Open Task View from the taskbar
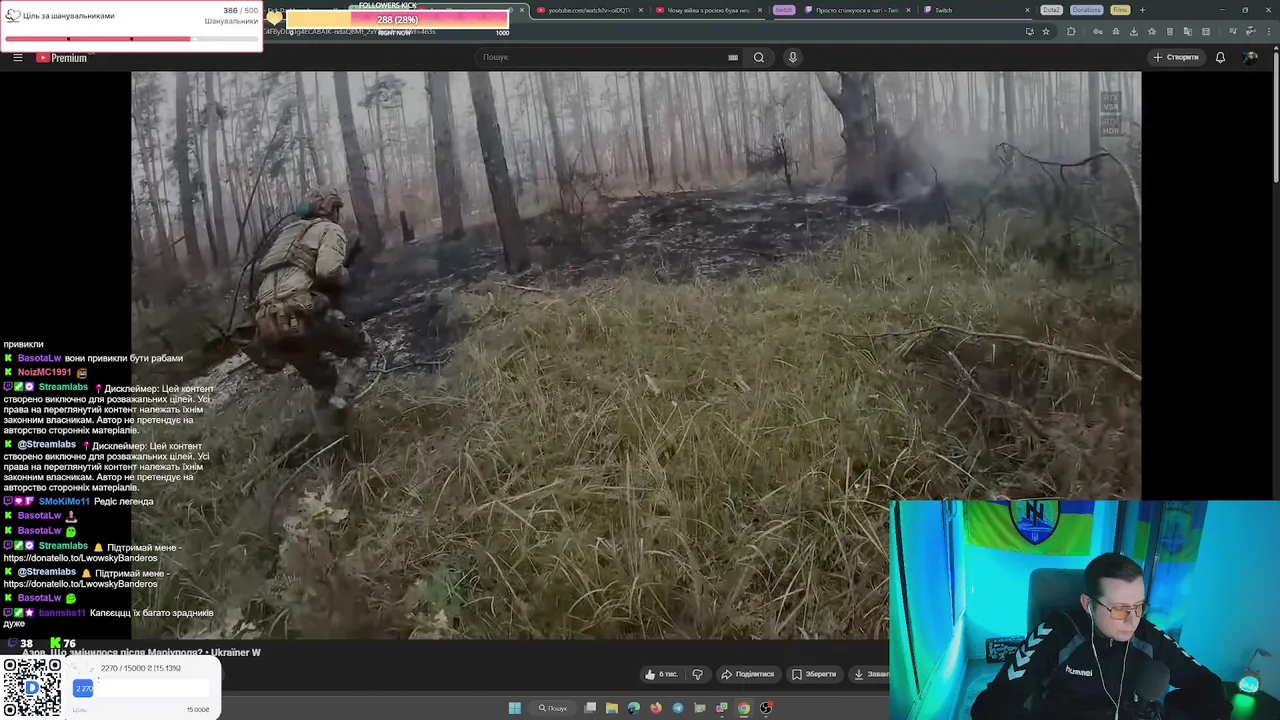 [x=590, y=708]
